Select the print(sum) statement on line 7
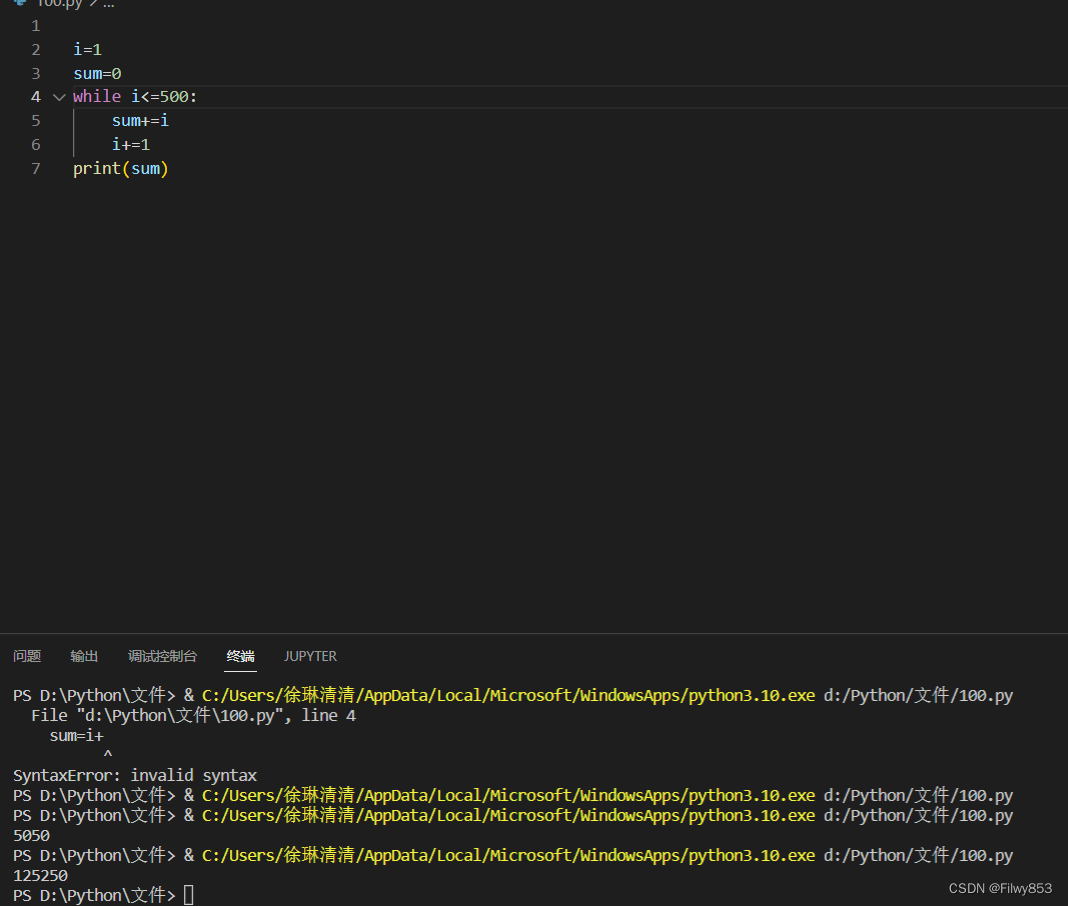Screen dimensions: 1068x906 click(120, 168)
